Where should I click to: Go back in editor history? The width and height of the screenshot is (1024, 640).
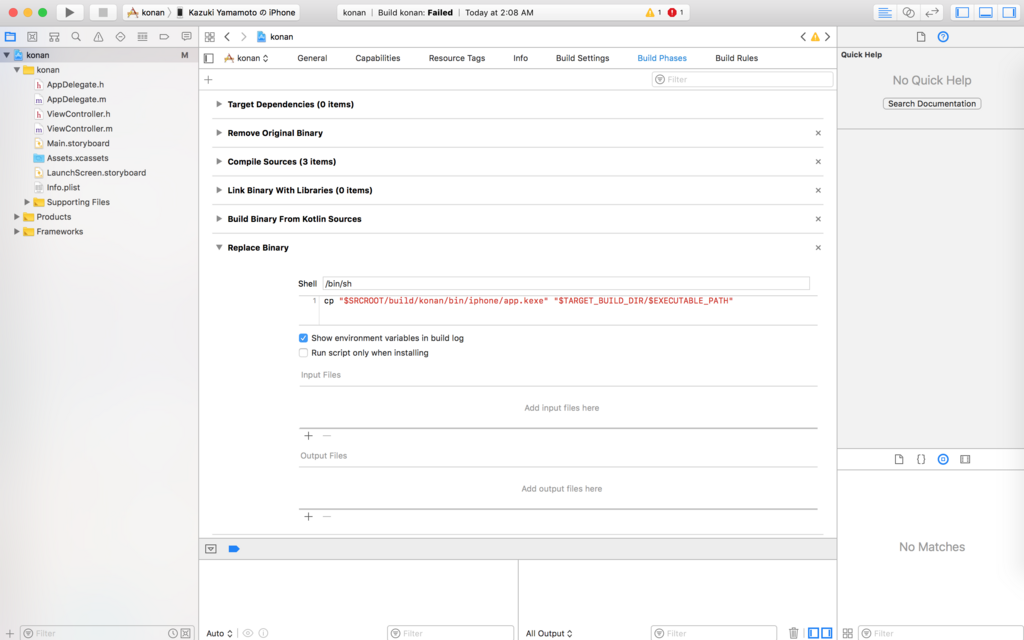pos(227,37)
